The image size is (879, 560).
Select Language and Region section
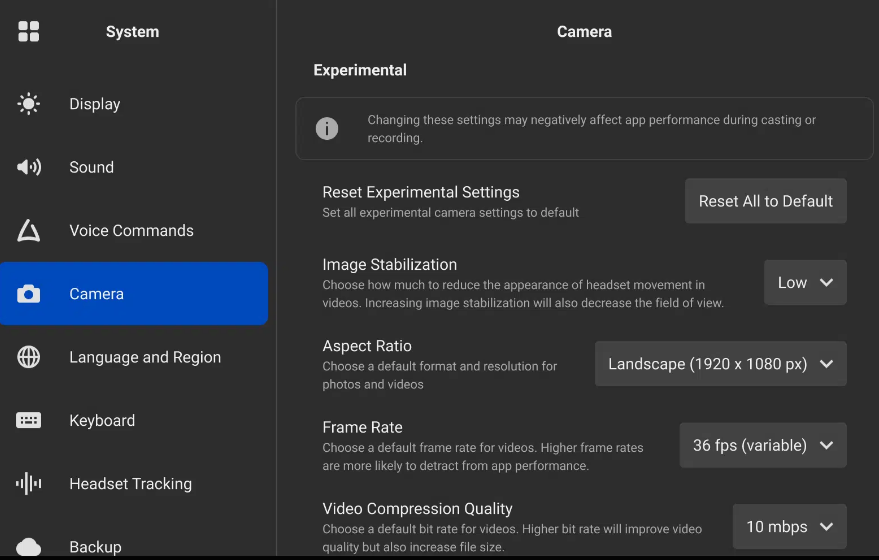(134, 357)
